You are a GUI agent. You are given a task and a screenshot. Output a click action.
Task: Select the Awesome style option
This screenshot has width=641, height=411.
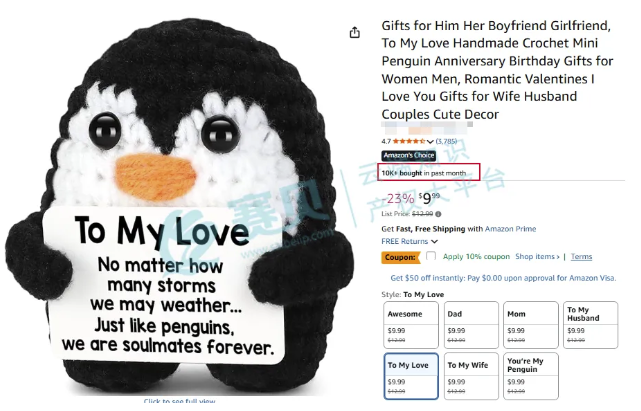tap(411, 325)
